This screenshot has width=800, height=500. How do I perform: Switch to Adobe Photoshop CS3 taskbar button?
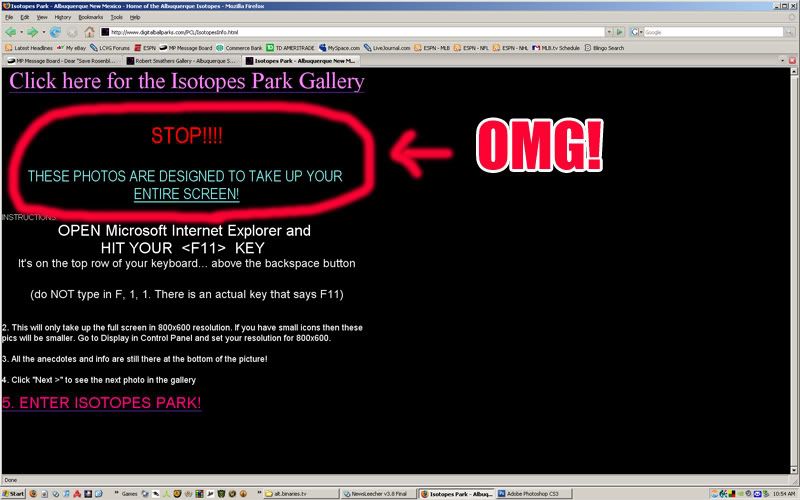tap(534, 494)
